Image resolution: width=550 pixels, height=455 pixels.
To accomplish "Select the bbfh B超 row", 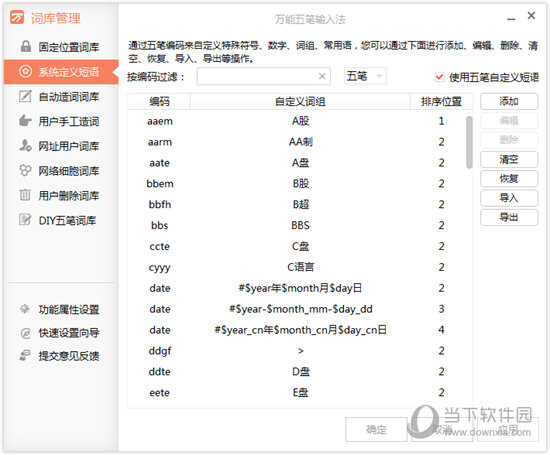I will (297, 205).
